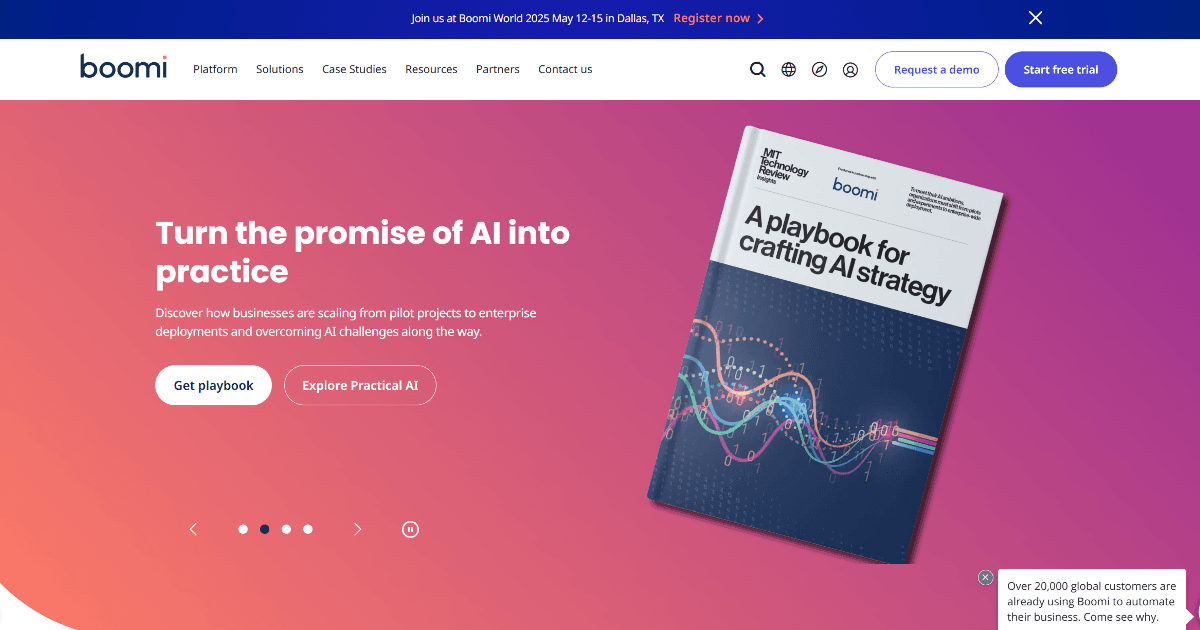
Task: Click the compass explore icon
Action: pyautogui.click(x=820, y=70)
